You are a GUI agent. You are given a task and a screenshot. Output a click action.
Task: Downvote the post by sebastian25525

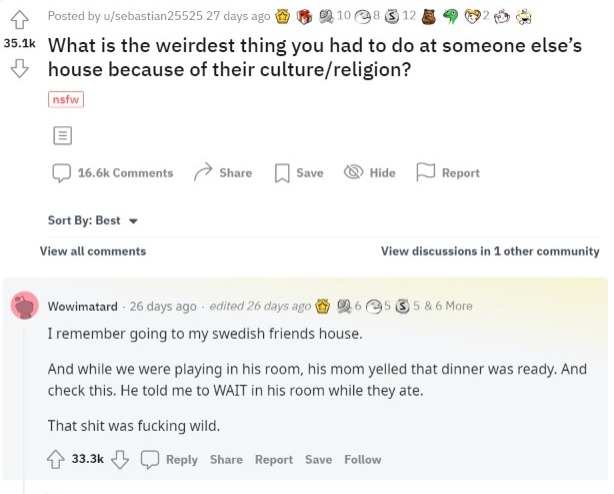pos(17,70)
